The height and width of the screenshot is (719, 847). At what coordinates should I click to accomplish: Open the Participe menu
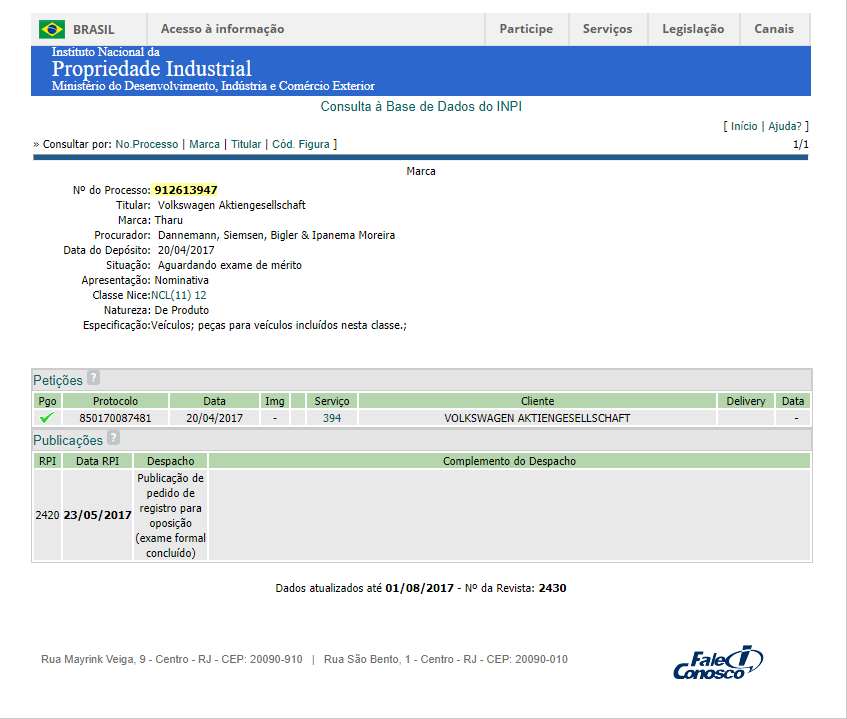click(x=526, y=29)
